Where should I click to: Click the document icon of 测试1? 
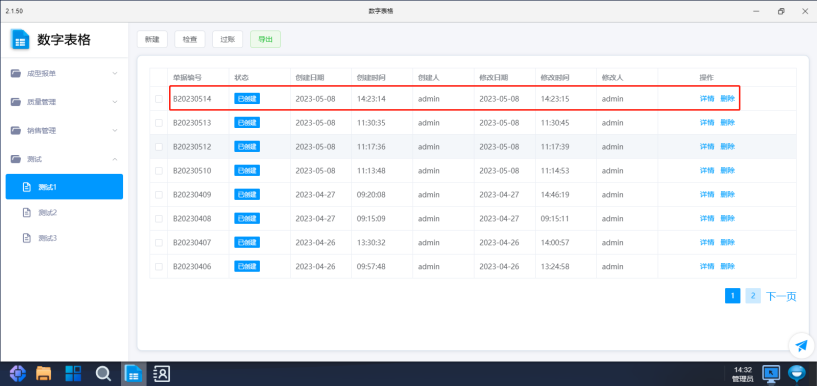(27, 187)
